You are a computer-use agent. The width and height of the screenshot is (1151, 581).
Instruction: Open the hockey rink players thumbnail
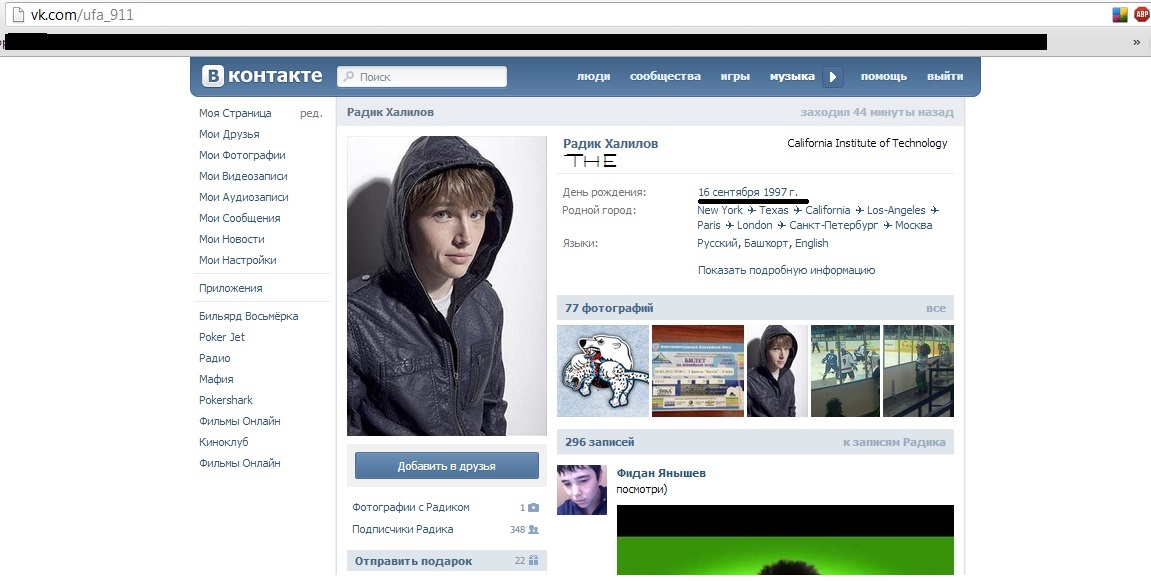(x=845, y=371)
